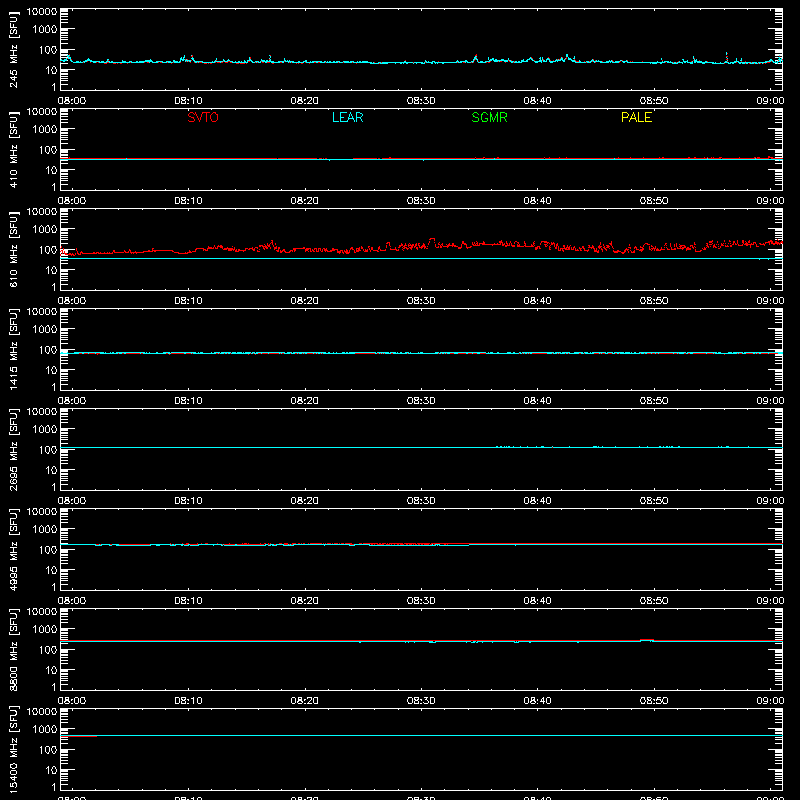Click the red SVTO legend label
Screen dimensions: 800x800
click(203, 117)
